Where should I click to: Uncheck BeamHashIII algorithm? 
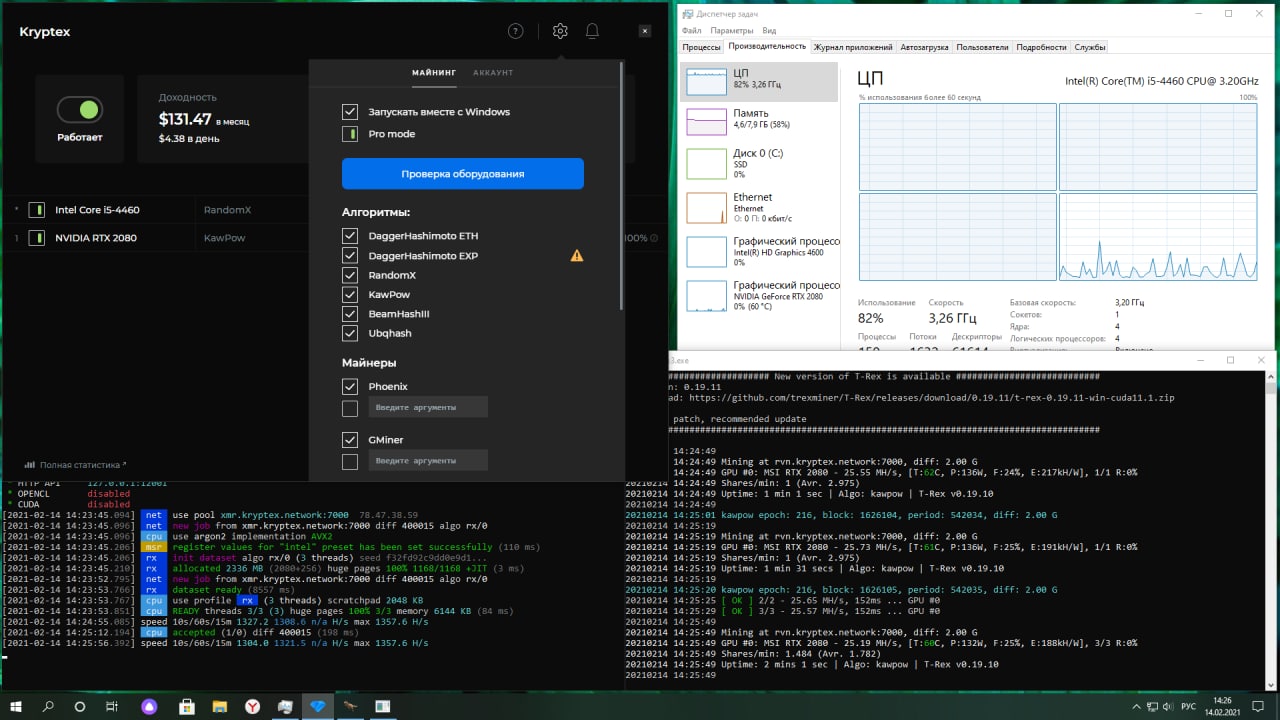pyautogui.click(x=350, y=314)
